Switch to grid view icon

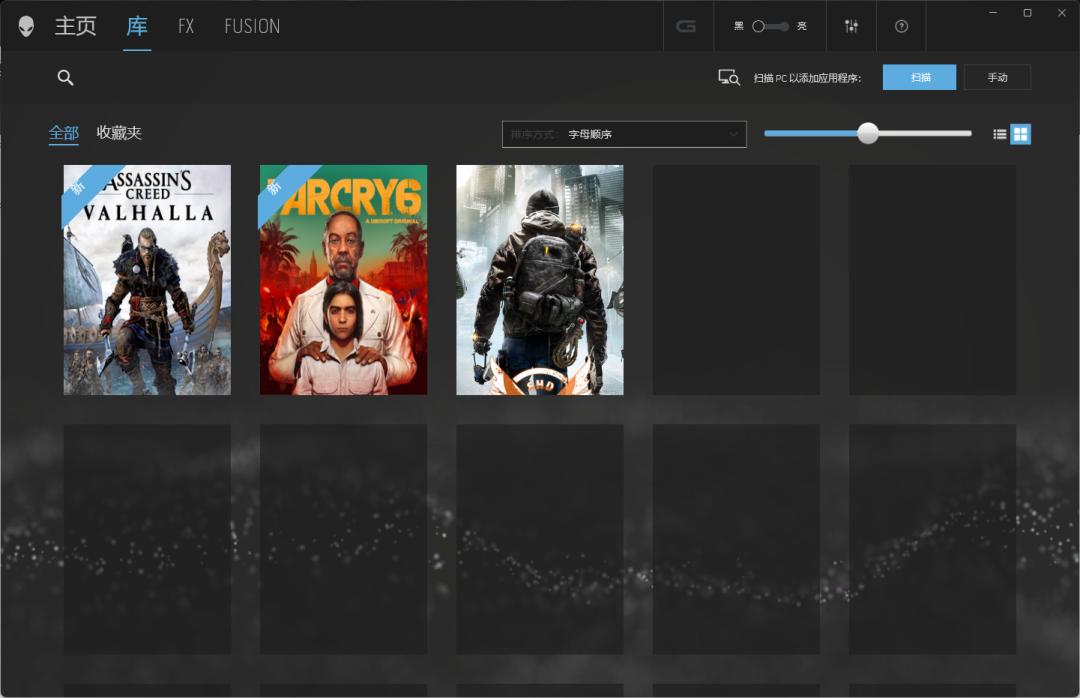point(1020,134)
